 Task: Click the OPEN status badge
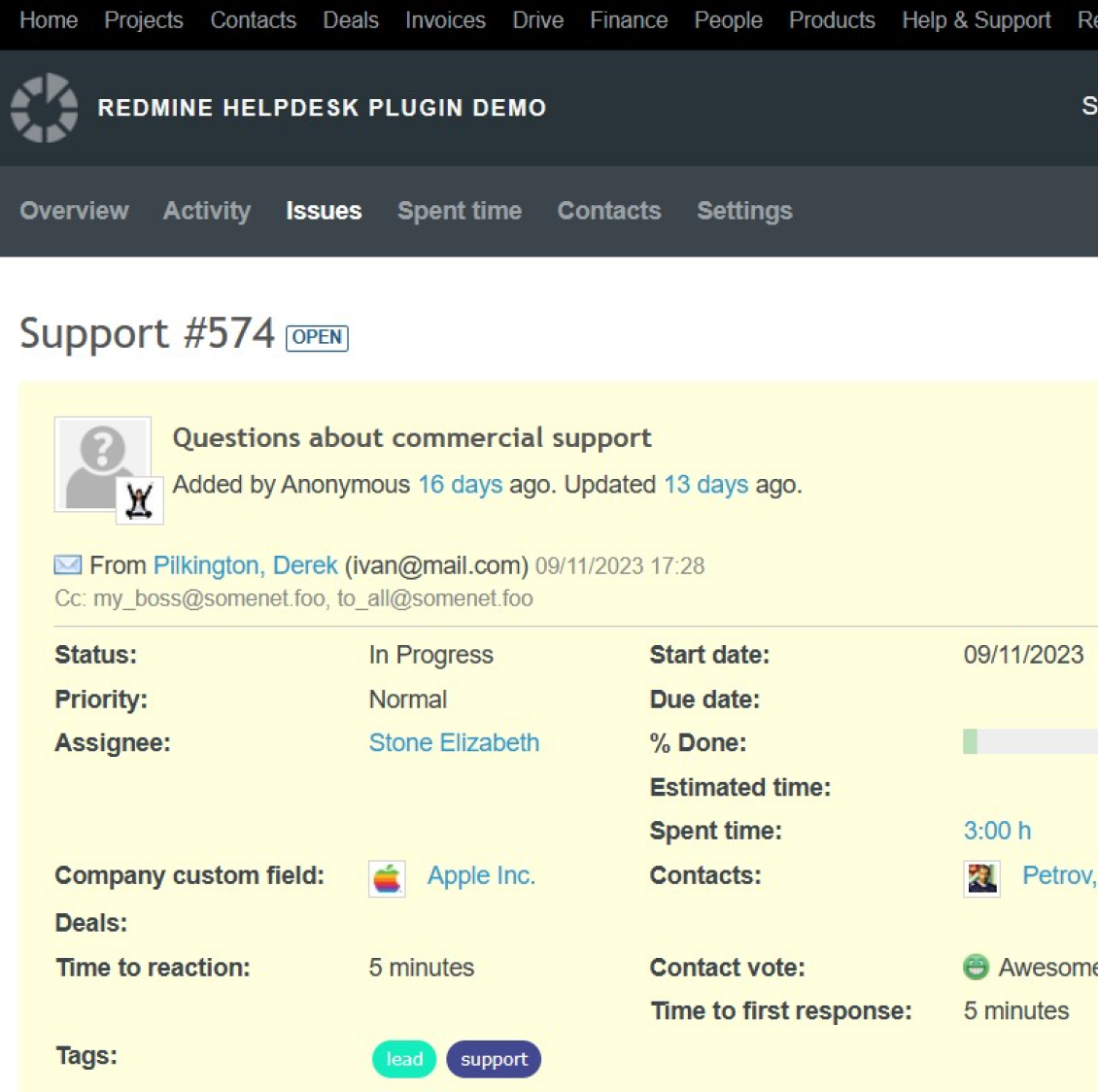click(x=317, y=337)
